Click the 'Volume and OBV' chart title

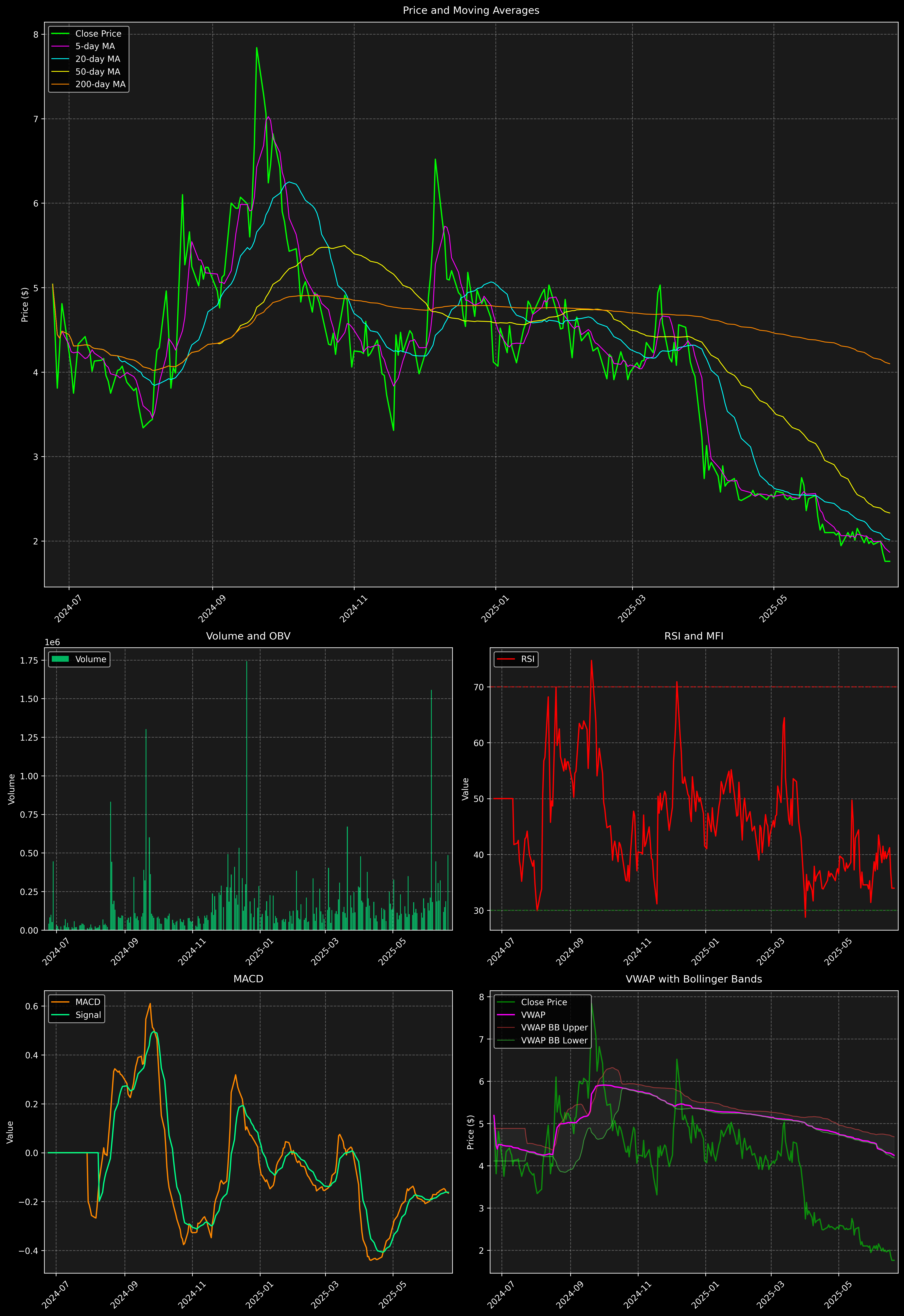pyautogui.click(x=248, y=636)
